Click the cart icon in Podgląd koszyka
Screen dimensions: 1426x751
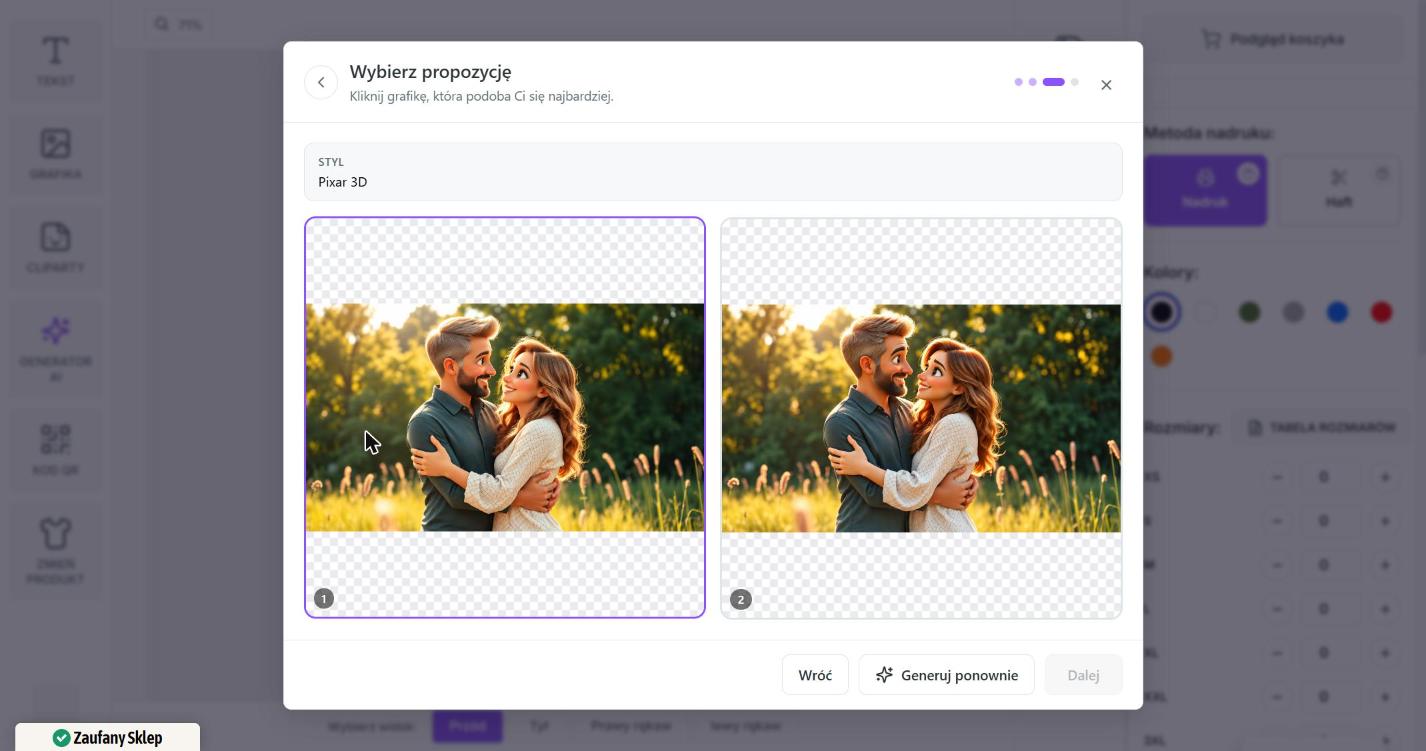point(1211,39)
